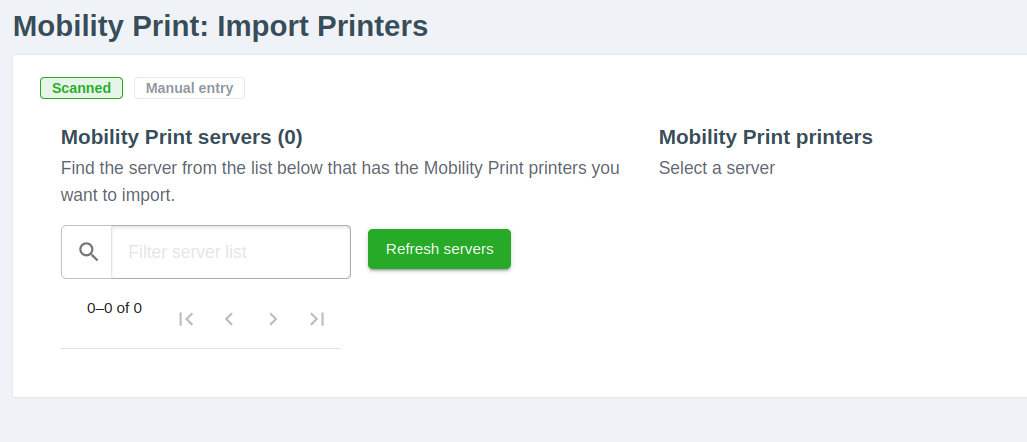Screen dimensions: 1027x442
Task: Jump to last page of servers
Action: [x=317, y=319]
